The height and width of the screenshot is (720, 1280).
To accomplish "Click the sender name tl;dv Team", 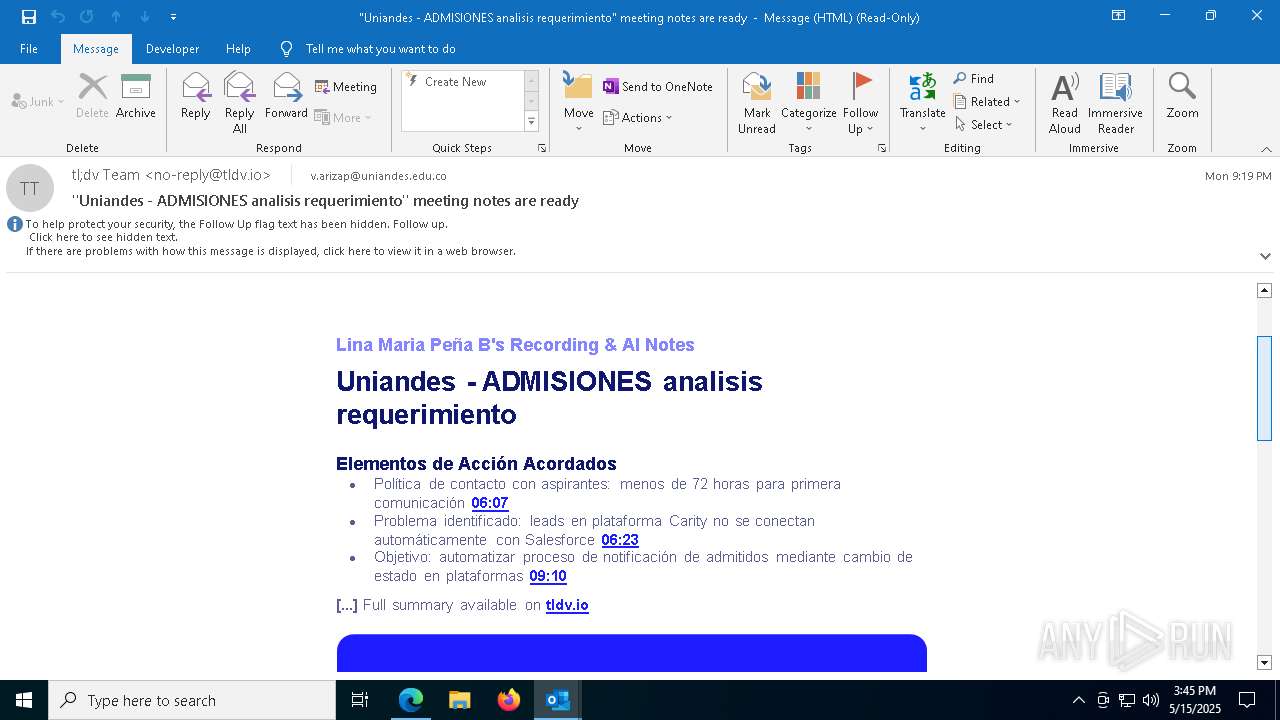I will pos(171,175).
